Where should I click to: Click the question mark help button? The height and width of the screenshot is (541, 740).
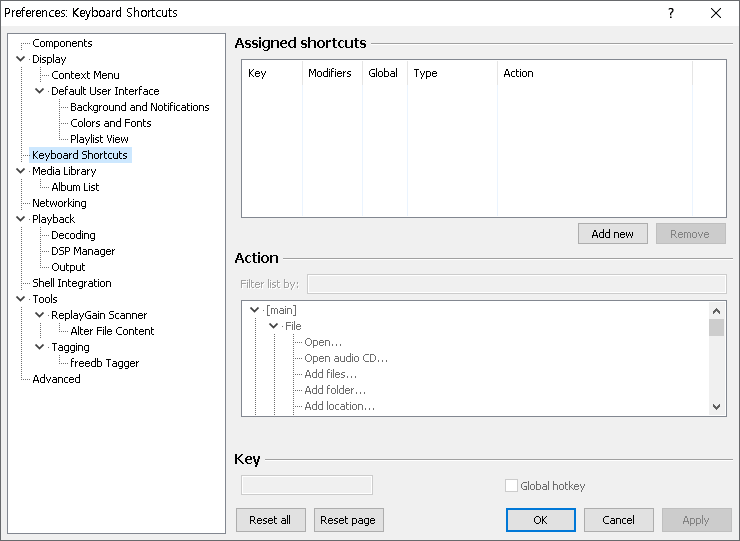click(671, 13)
